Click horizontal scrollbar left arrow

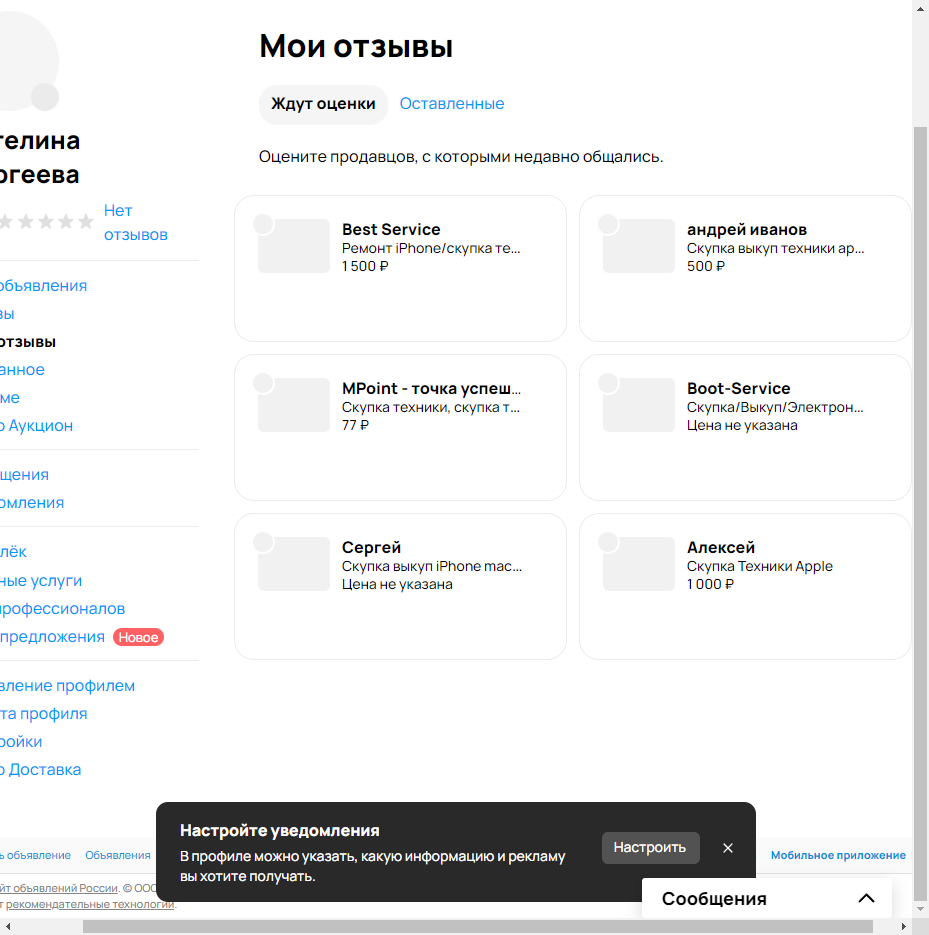pos(7,927)
